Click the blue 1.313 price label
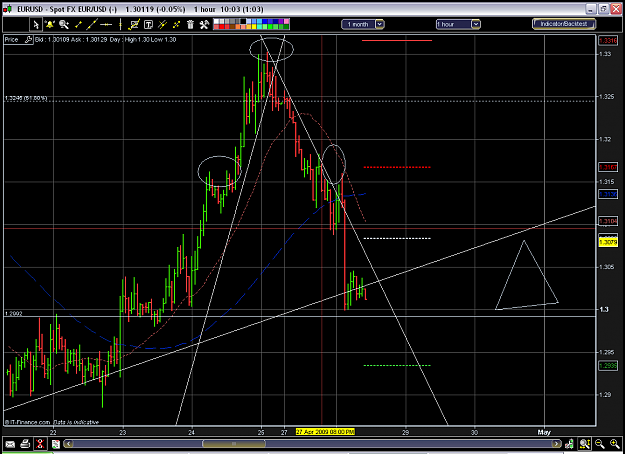625x454 pixels. click(x=608, y=194)
